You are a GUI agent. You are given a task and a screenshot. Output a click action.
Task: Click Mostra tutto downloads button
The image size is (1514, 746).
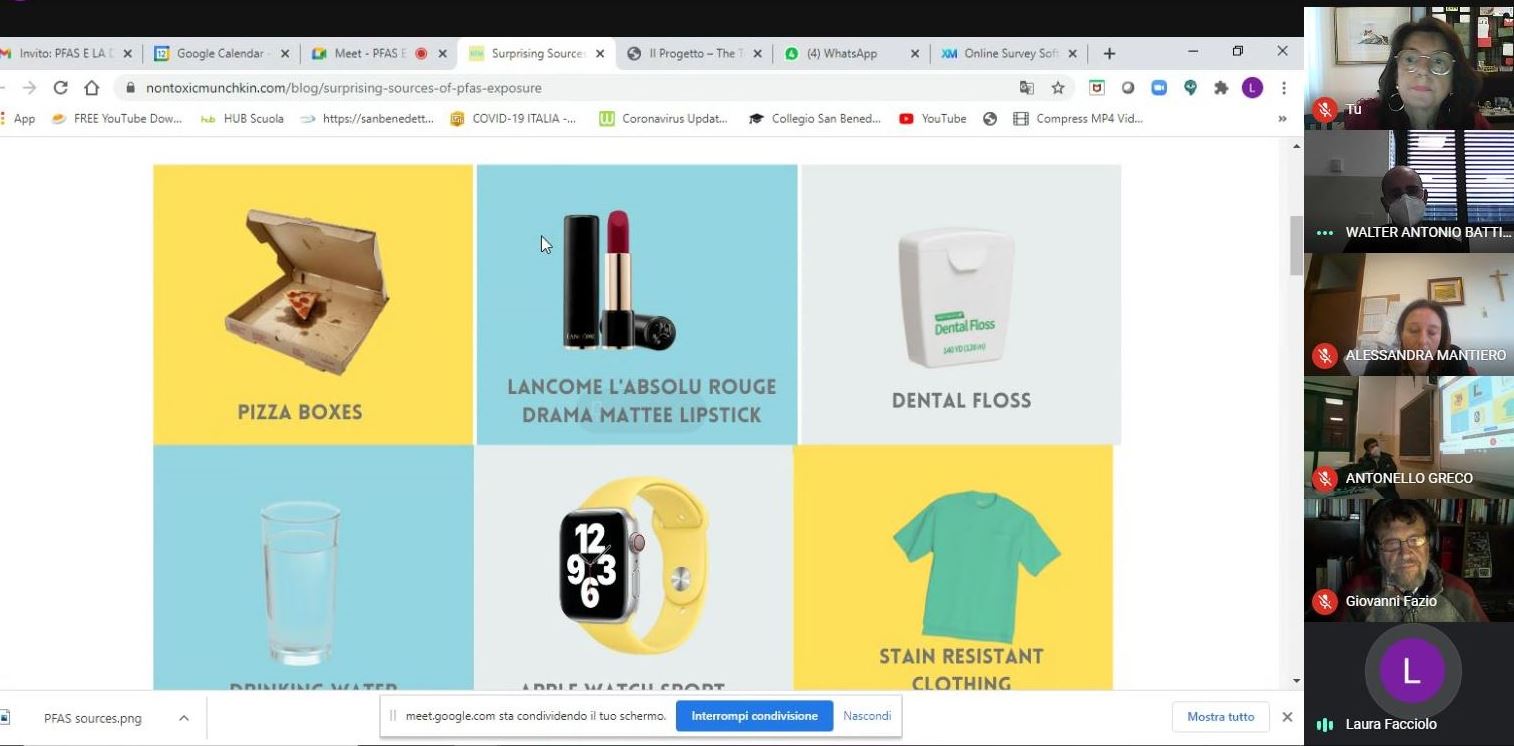pyautogui.click(x=1220, y=717)
